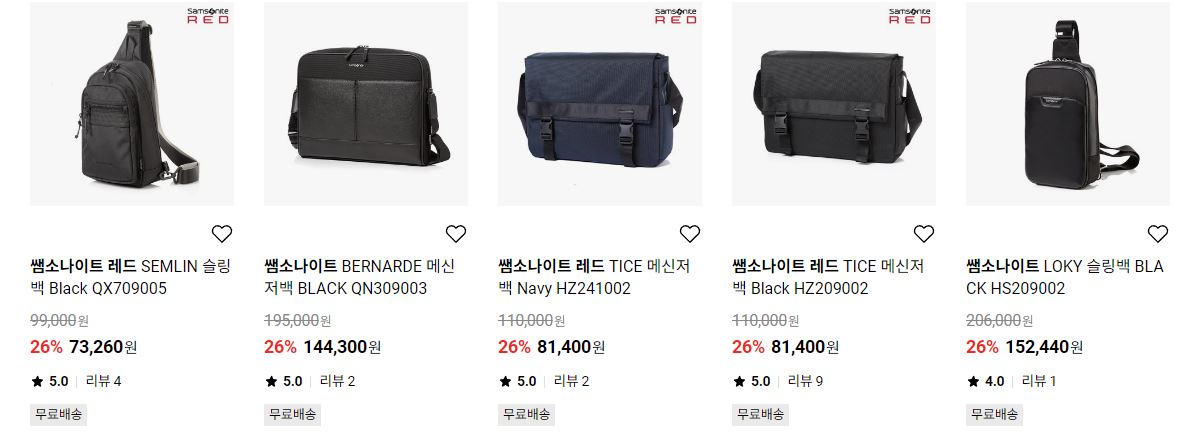This screenshot has height=440, width=1177.
Task: Open the LOKY sling bag product photo
Action: point(1068,104)
